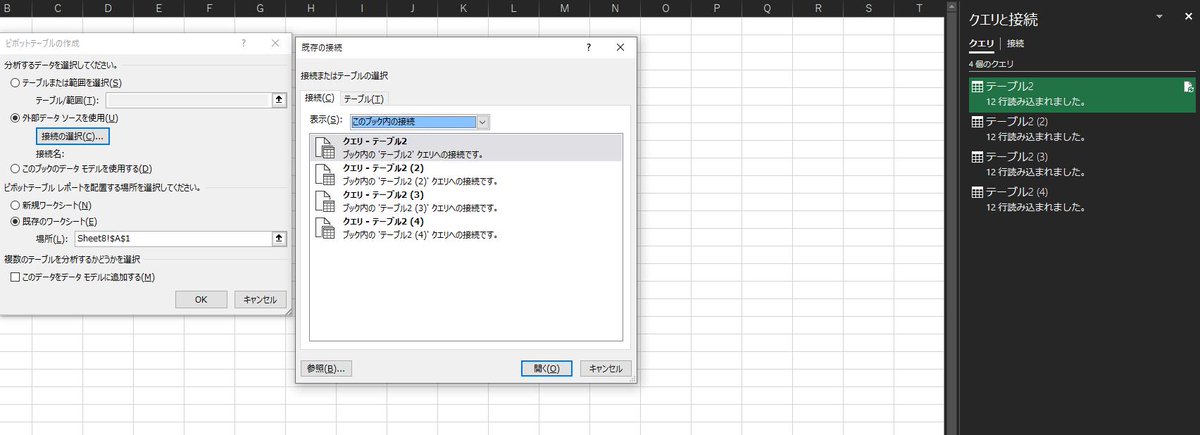Select connection row クエリ - テーブル2 (2)
This screenshot has width=1200, height=435.
tap(467, 175)
